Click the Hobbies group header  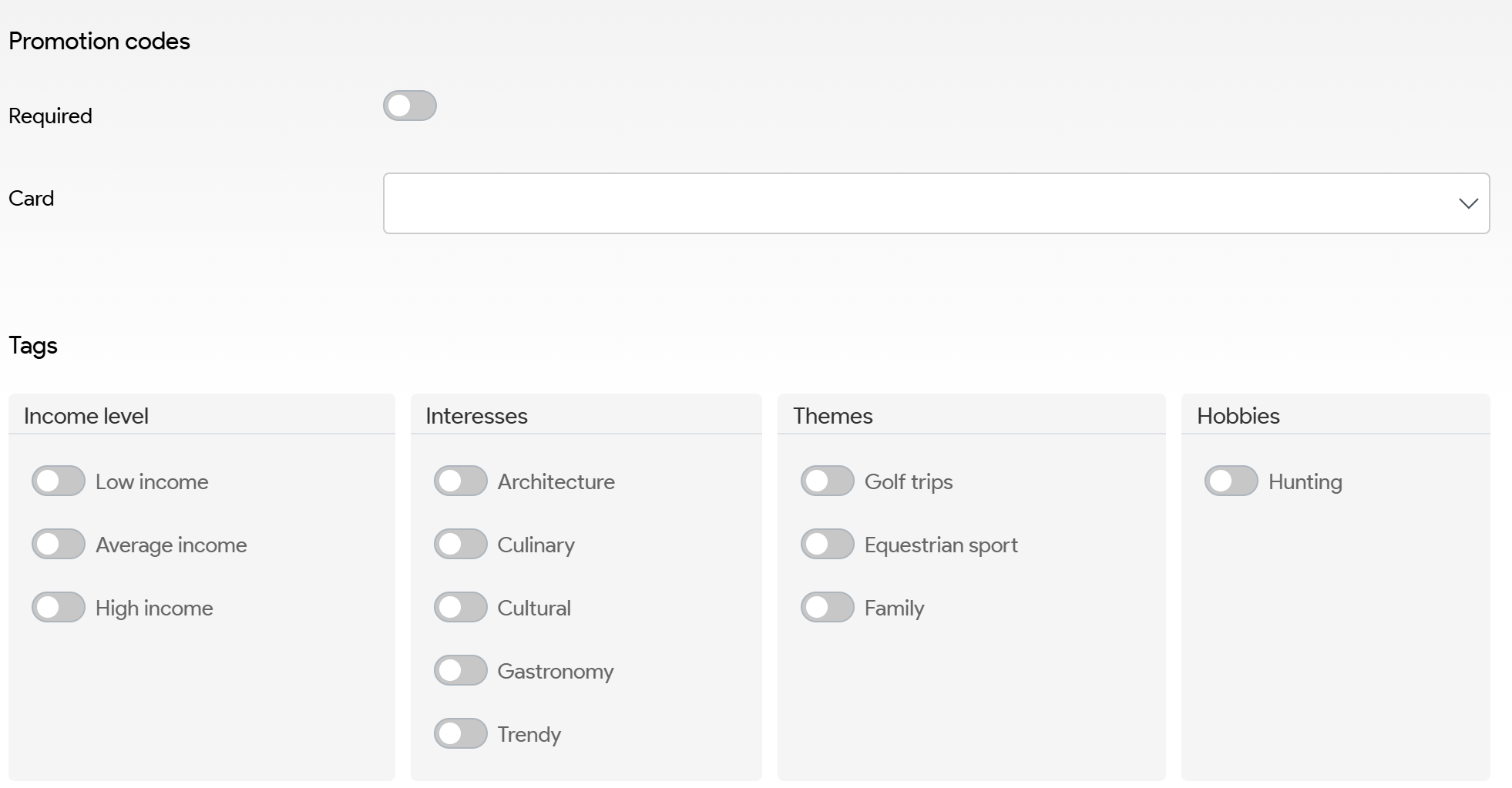coord(1238,416)
